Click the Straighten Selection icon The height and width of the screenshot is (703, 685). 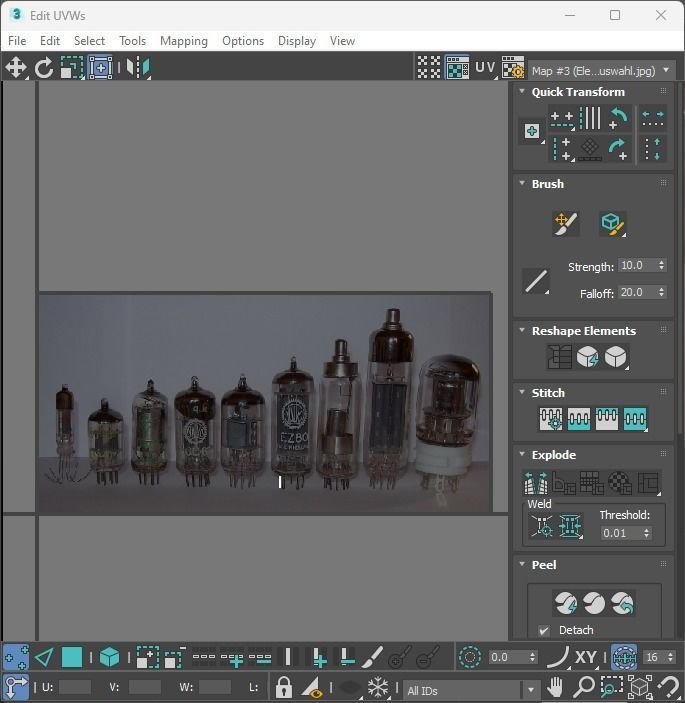[x=560, y=357]
